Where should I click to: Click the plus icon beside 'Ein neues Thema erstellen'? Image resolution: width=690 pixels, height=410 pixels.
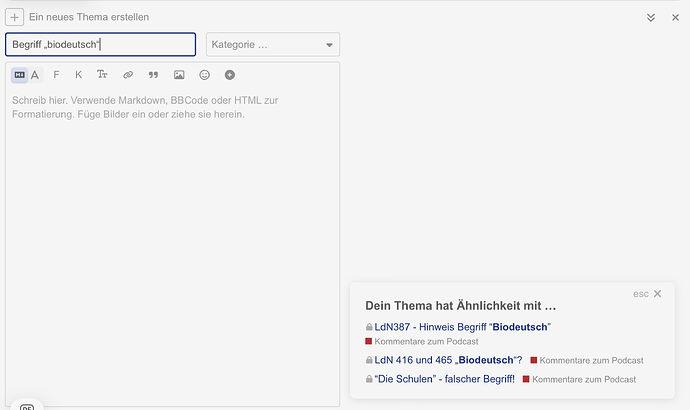(15, 17)
